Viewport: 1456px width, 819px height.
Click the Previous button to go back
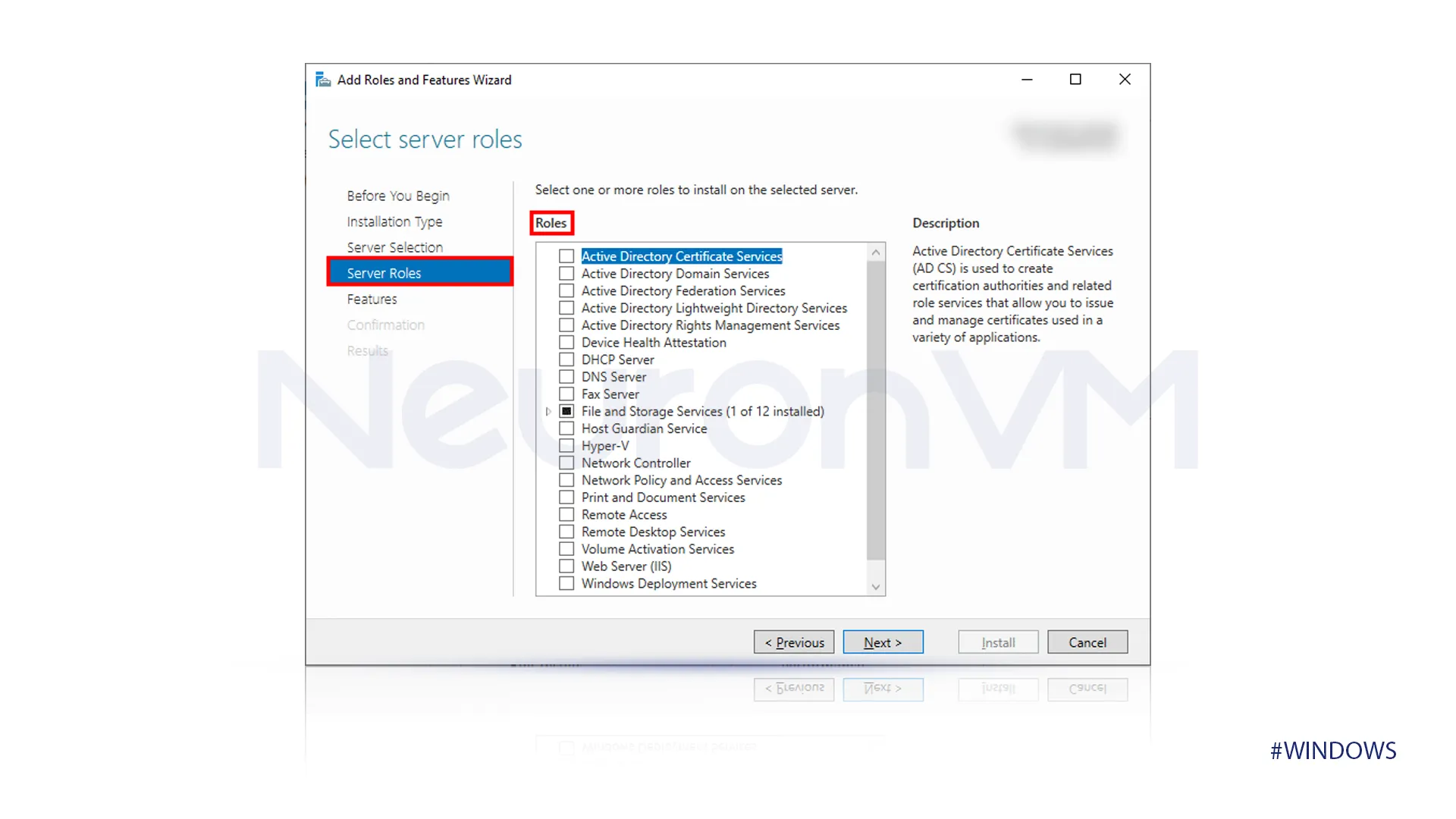794,642
